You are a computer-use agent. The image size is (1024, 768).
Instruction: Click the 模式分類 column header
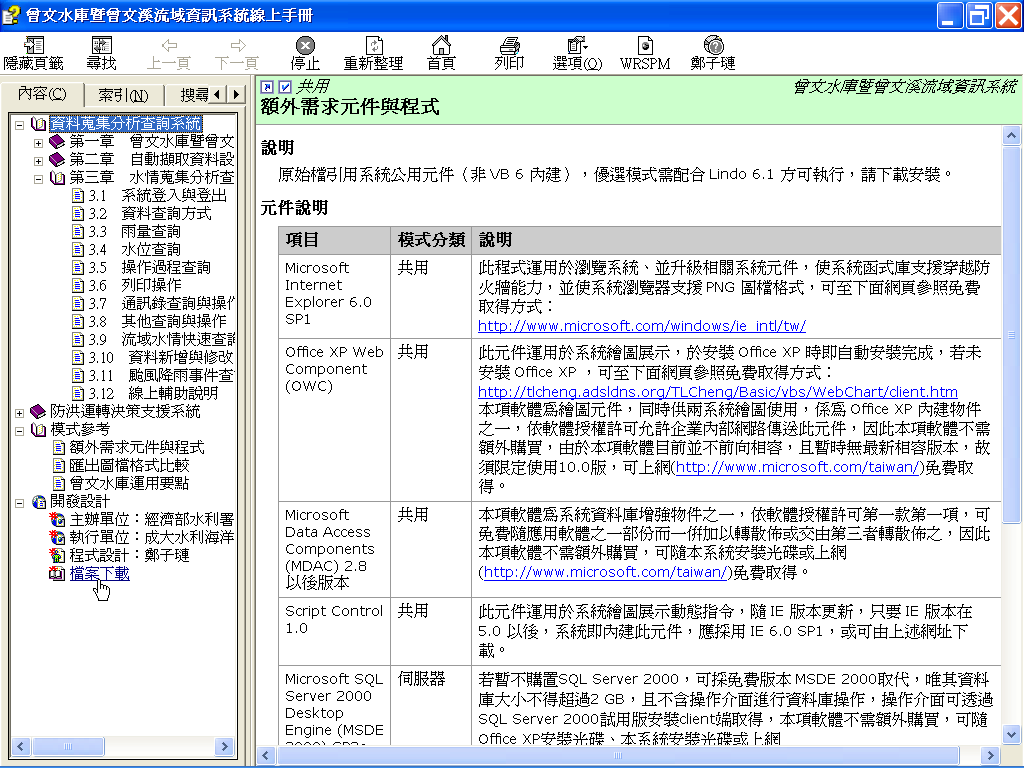pyautogui.click(x=431, y=240)
